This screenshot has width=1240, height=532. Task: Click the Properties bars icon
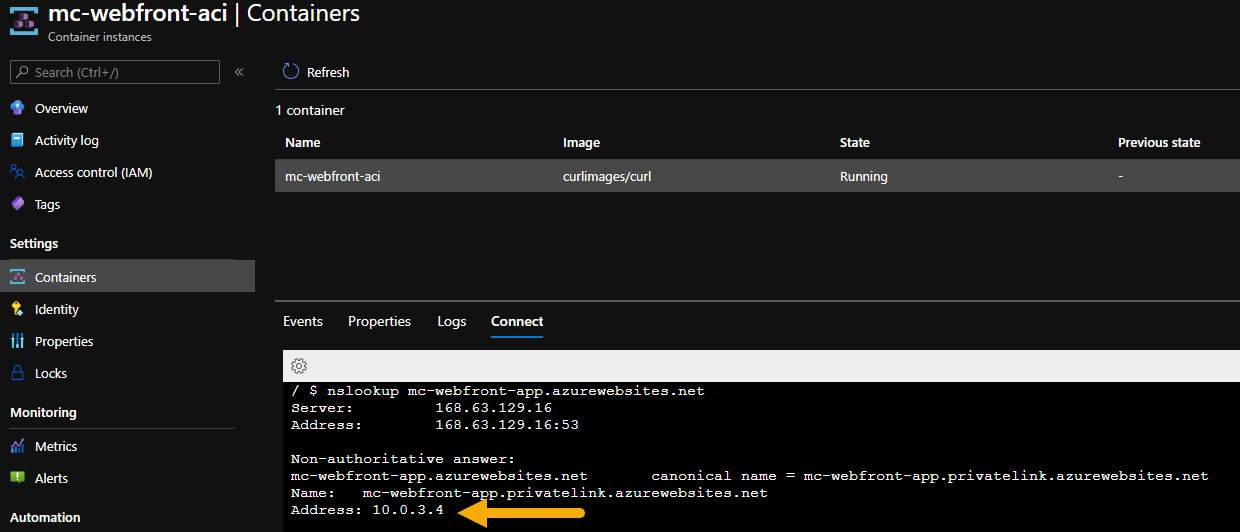pos(17,341)
